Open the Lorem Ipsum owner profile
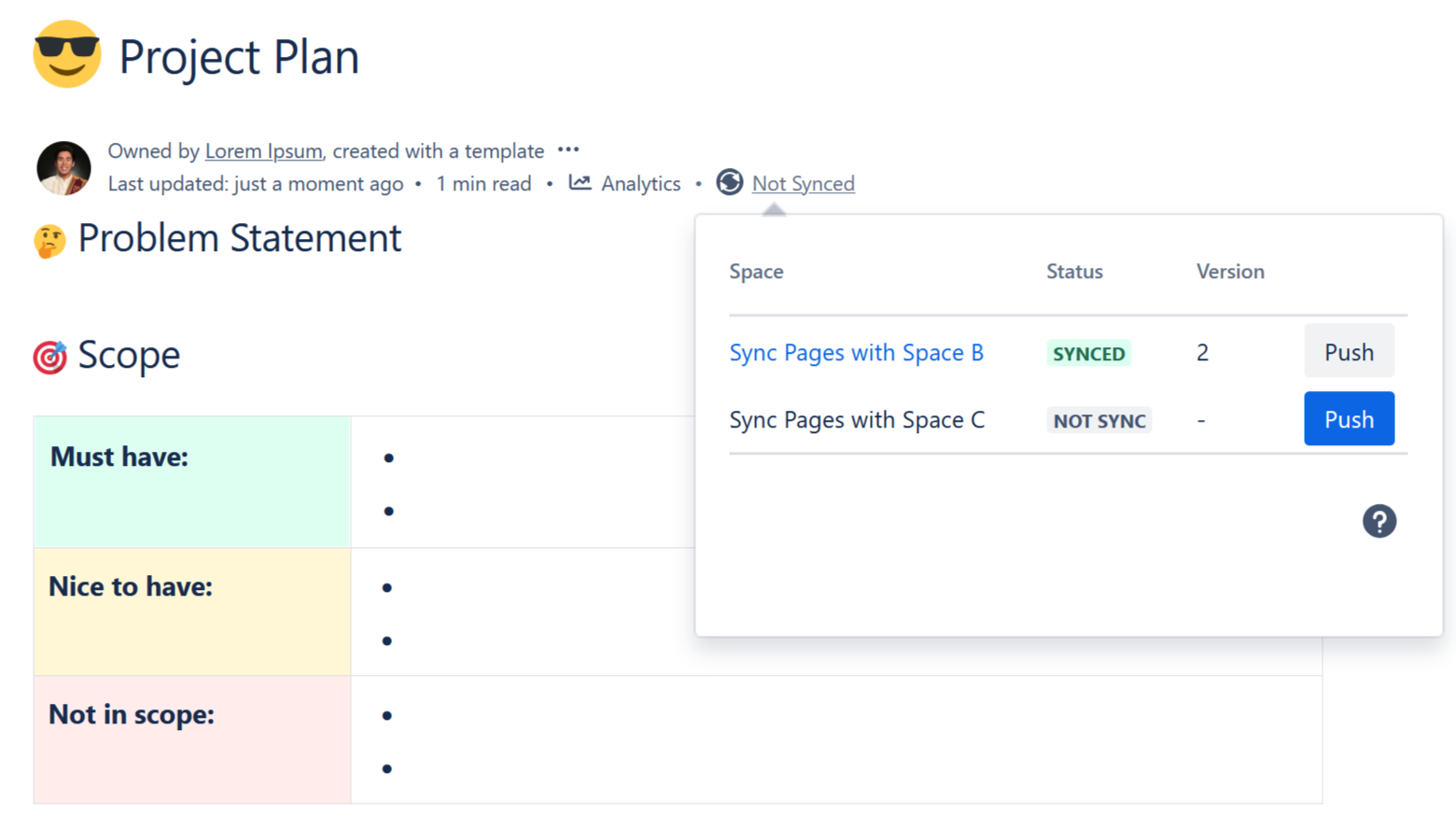 pos(263,151)
